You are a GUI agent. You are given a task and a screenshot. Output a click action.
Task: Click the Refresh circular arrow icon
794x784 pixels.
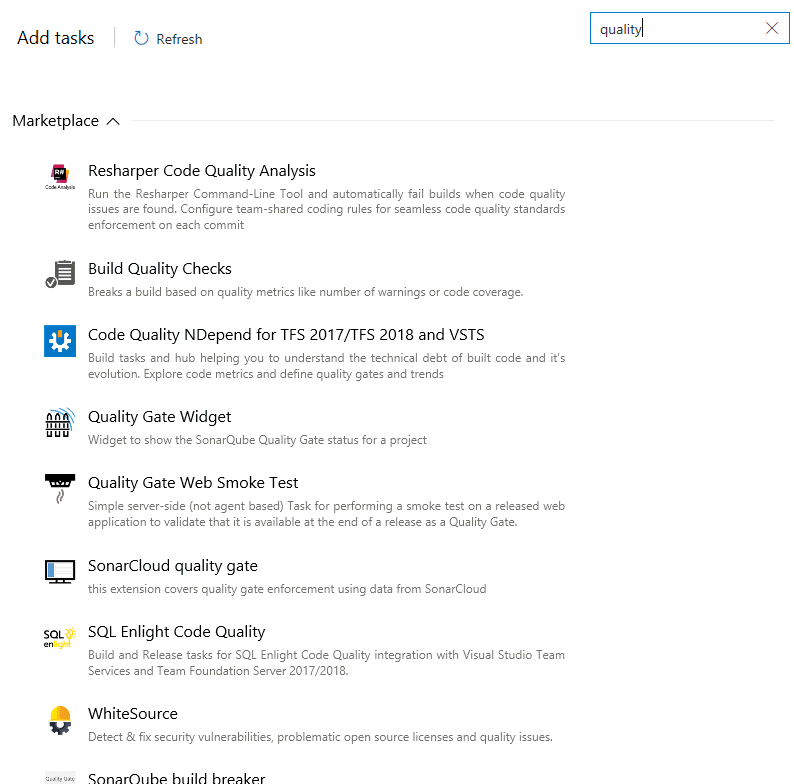[x=141, y=38]
